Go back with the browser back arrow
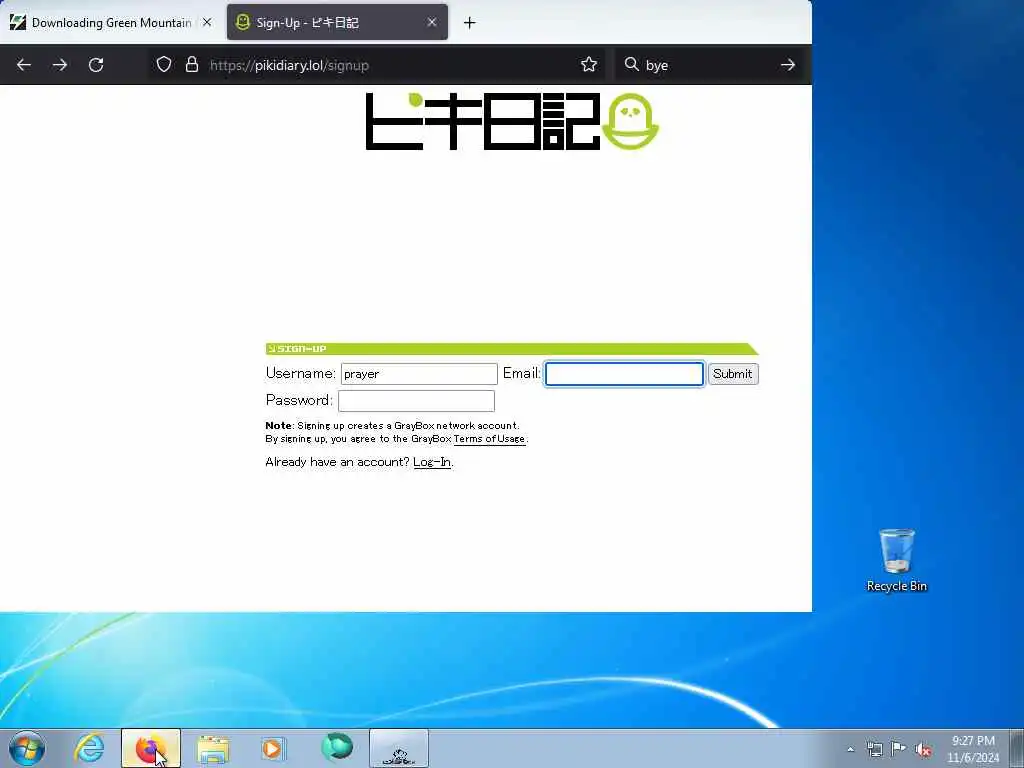Image resolution: width=1024 pixels, height=768 pixels. 24,65
